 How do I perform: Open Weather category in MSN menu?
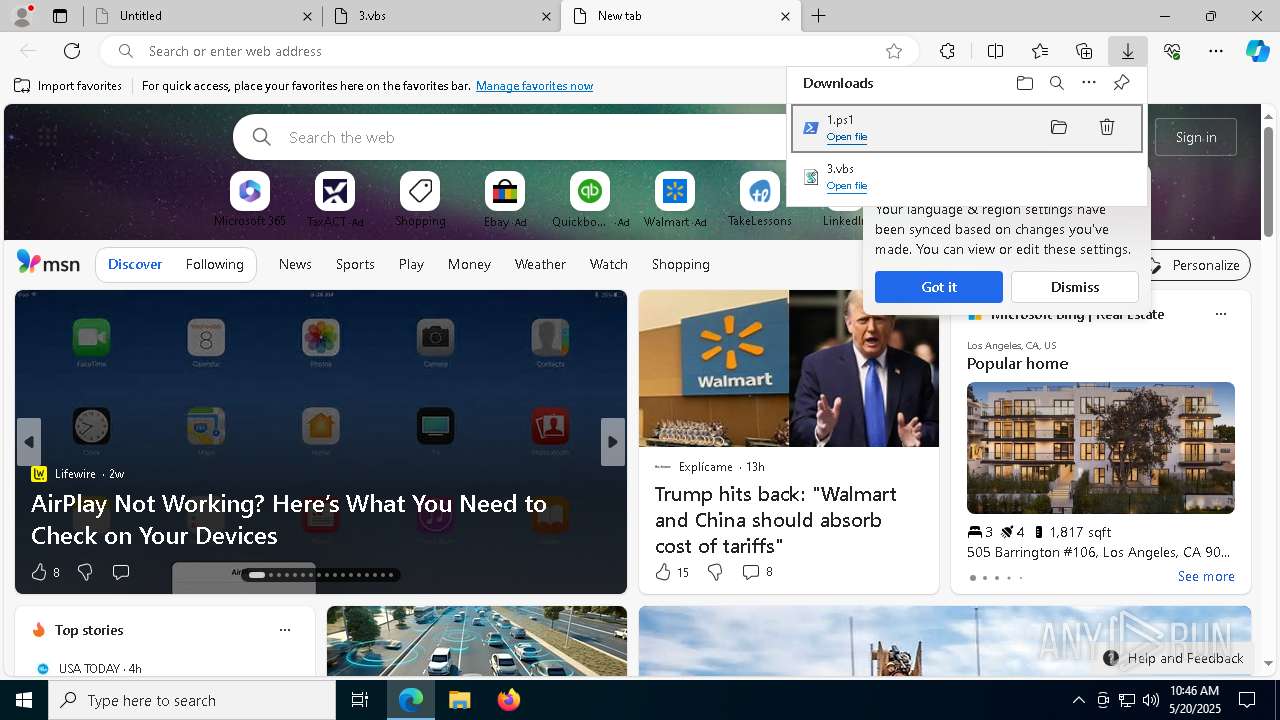540,264
